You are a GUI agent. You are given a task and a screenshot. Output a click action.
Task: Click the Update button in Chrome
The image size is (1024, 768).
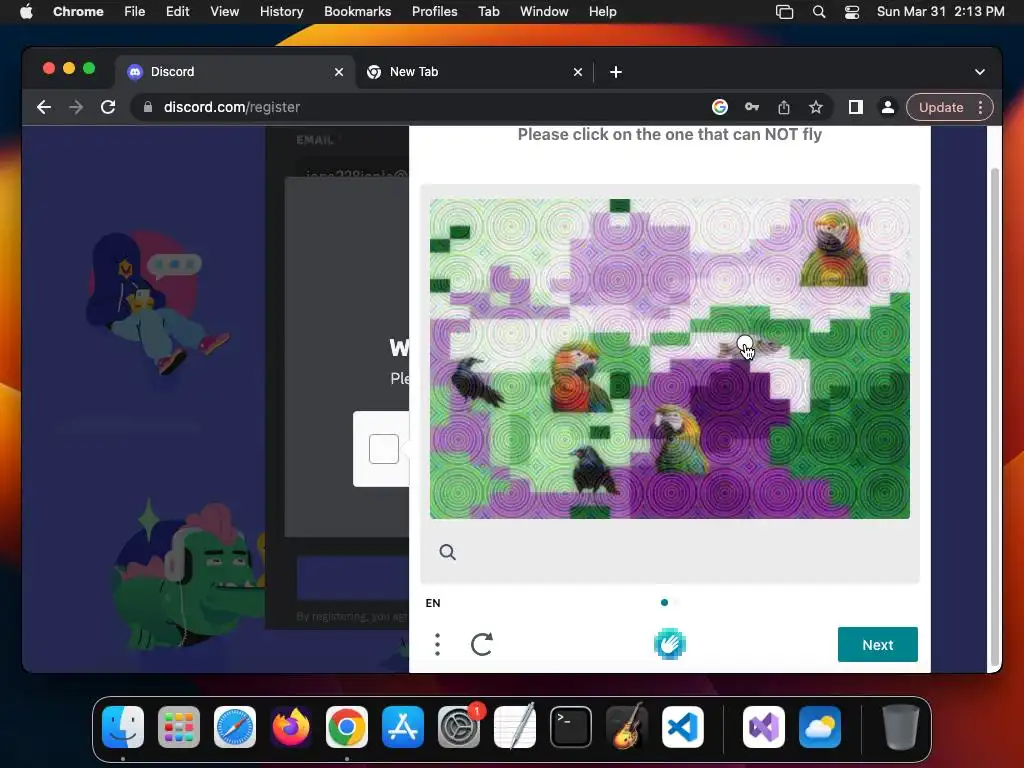[x=941, y=107]
